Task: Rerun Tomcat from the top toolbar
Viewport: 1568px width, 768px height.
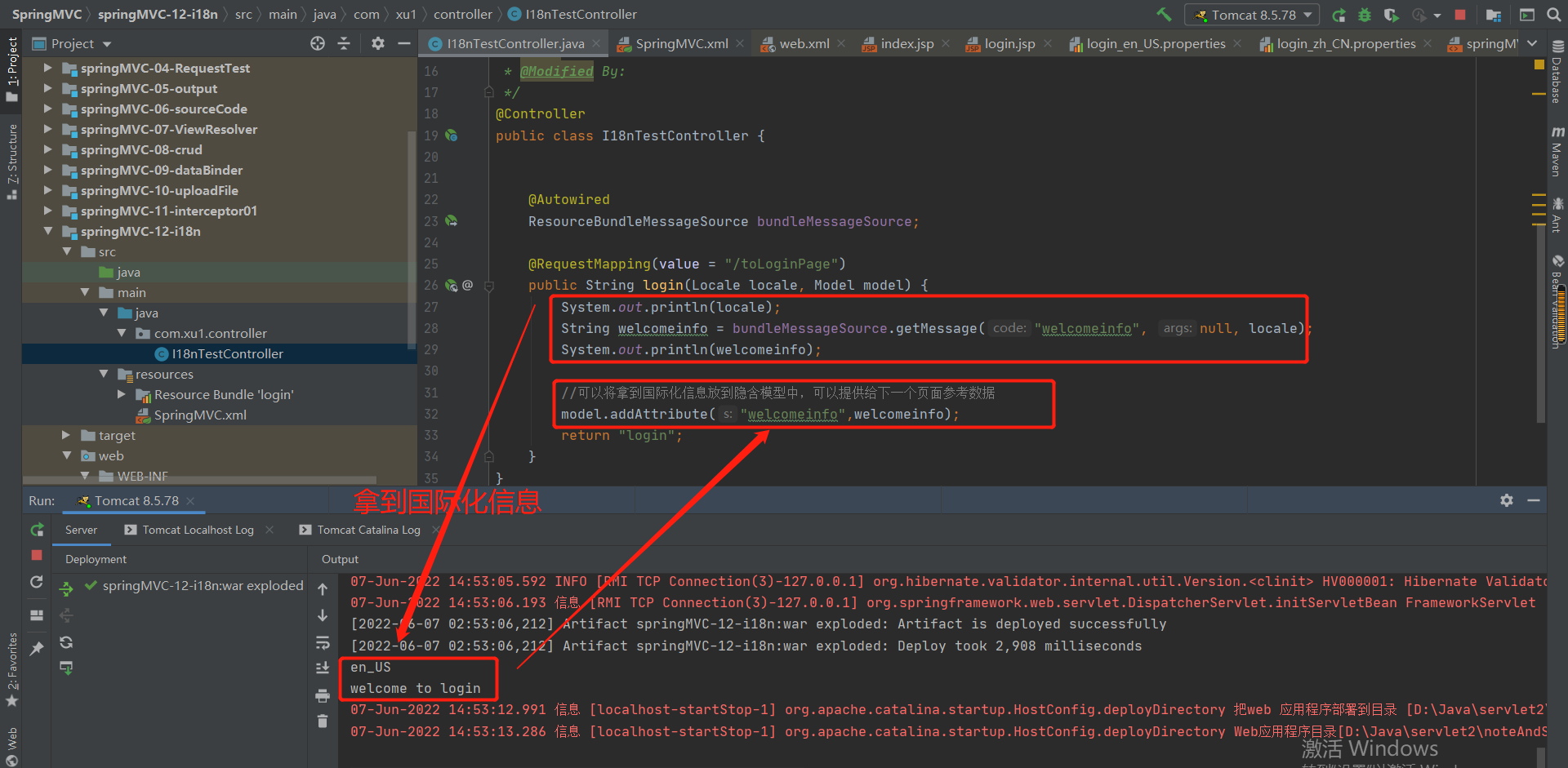Action: [x=1339, y=15]
